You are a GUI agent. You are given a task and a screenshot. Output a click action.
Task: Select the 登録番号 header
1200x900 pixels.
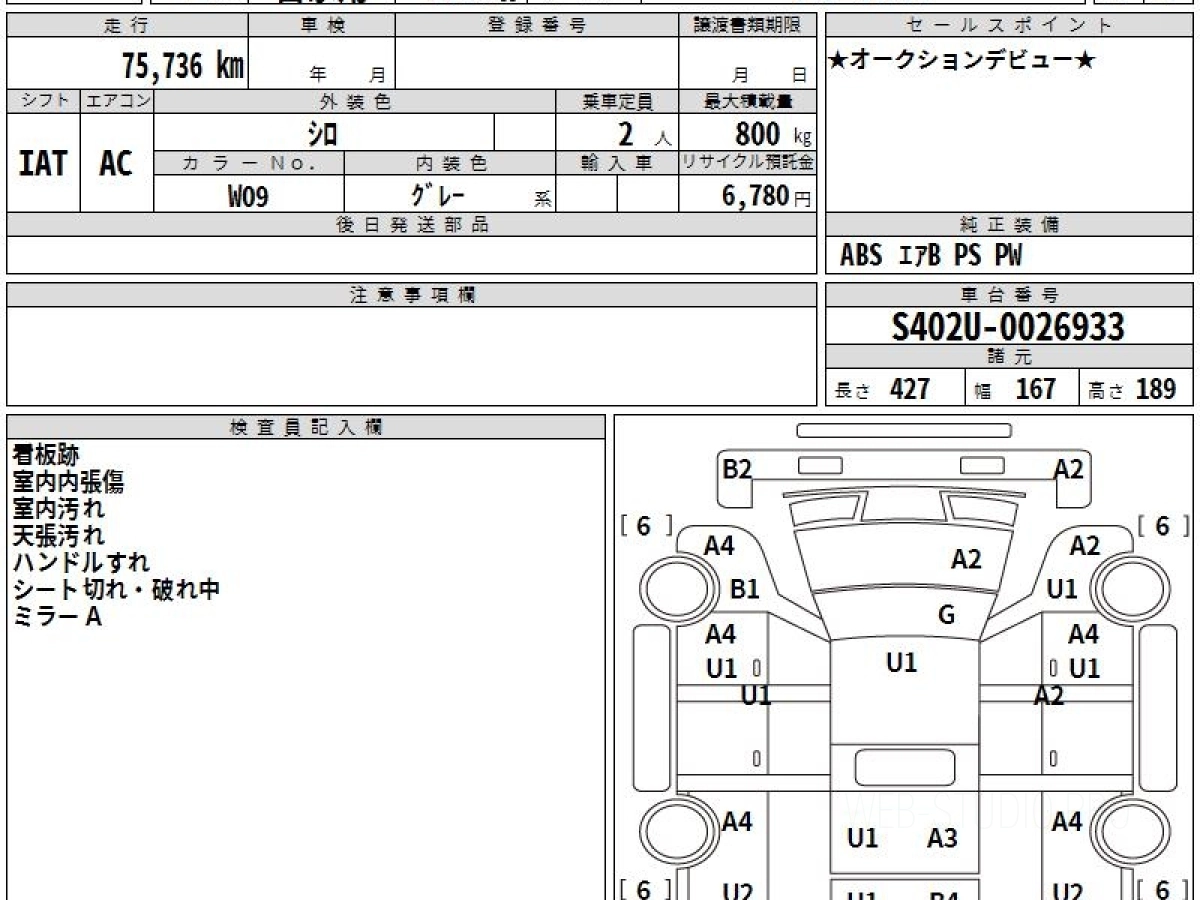pos(537,26)
